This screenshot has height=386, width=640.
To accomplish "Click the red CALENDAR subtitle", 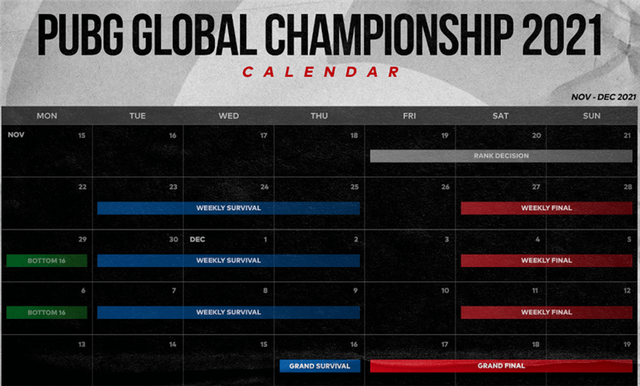I will point(321,72).
